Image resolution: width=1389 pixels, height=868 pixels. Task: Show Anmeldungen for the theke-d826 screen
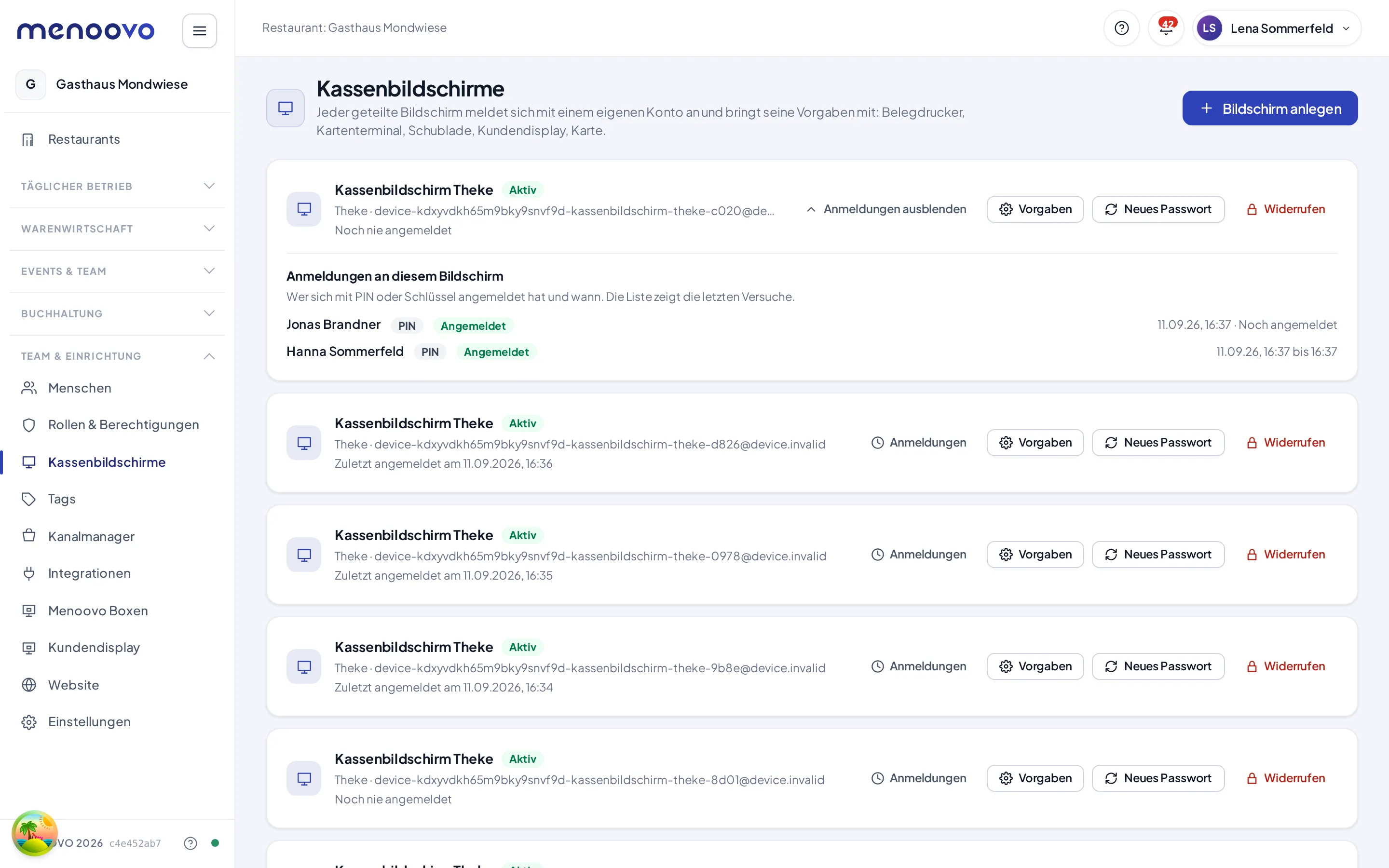(x=918, y=443)
